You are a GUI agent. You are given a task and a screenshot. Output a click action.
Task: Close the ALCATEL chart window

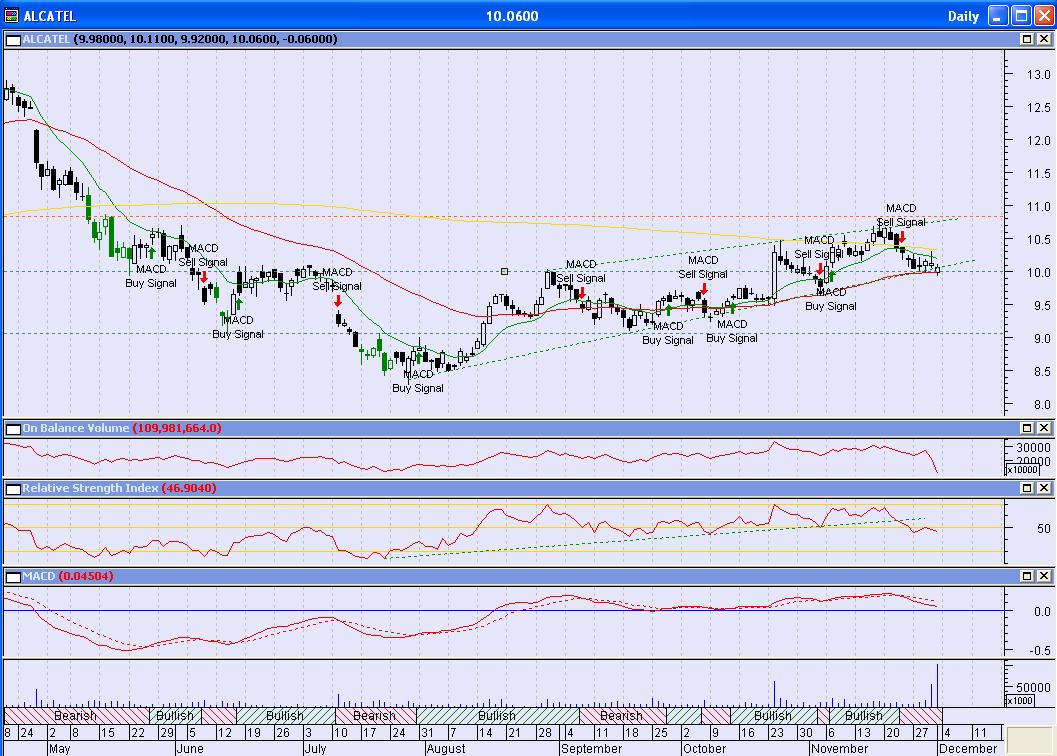1044,16
